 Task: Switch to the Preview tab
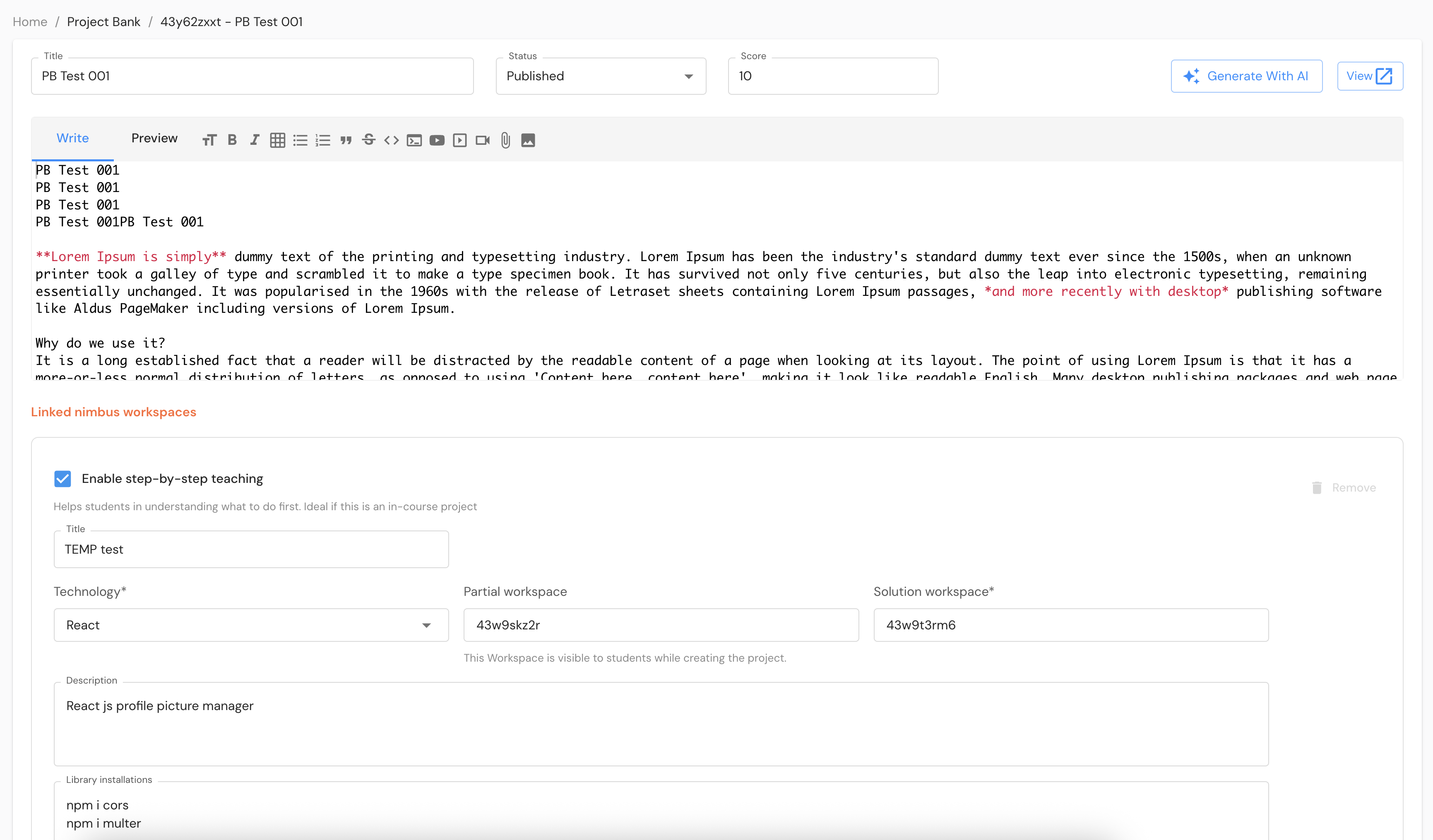click(155, 139)
